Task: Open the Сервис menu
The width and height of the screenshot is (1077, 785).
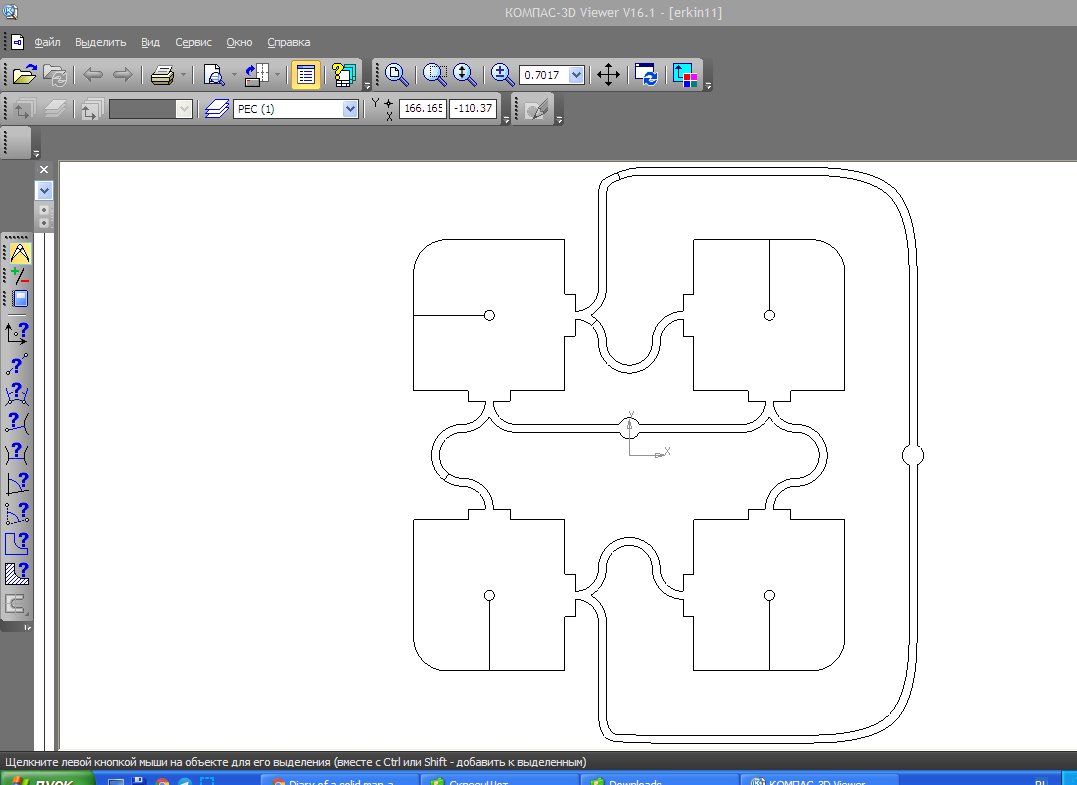Action: 193,42
